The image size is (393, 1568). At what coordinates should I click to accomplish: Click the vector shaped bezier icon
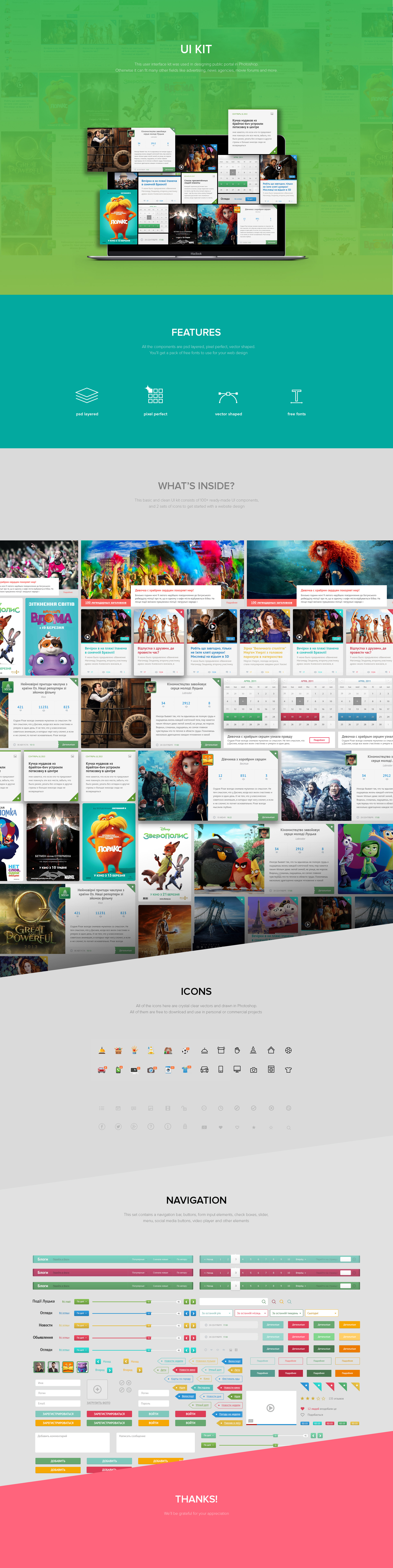(228, 398)
